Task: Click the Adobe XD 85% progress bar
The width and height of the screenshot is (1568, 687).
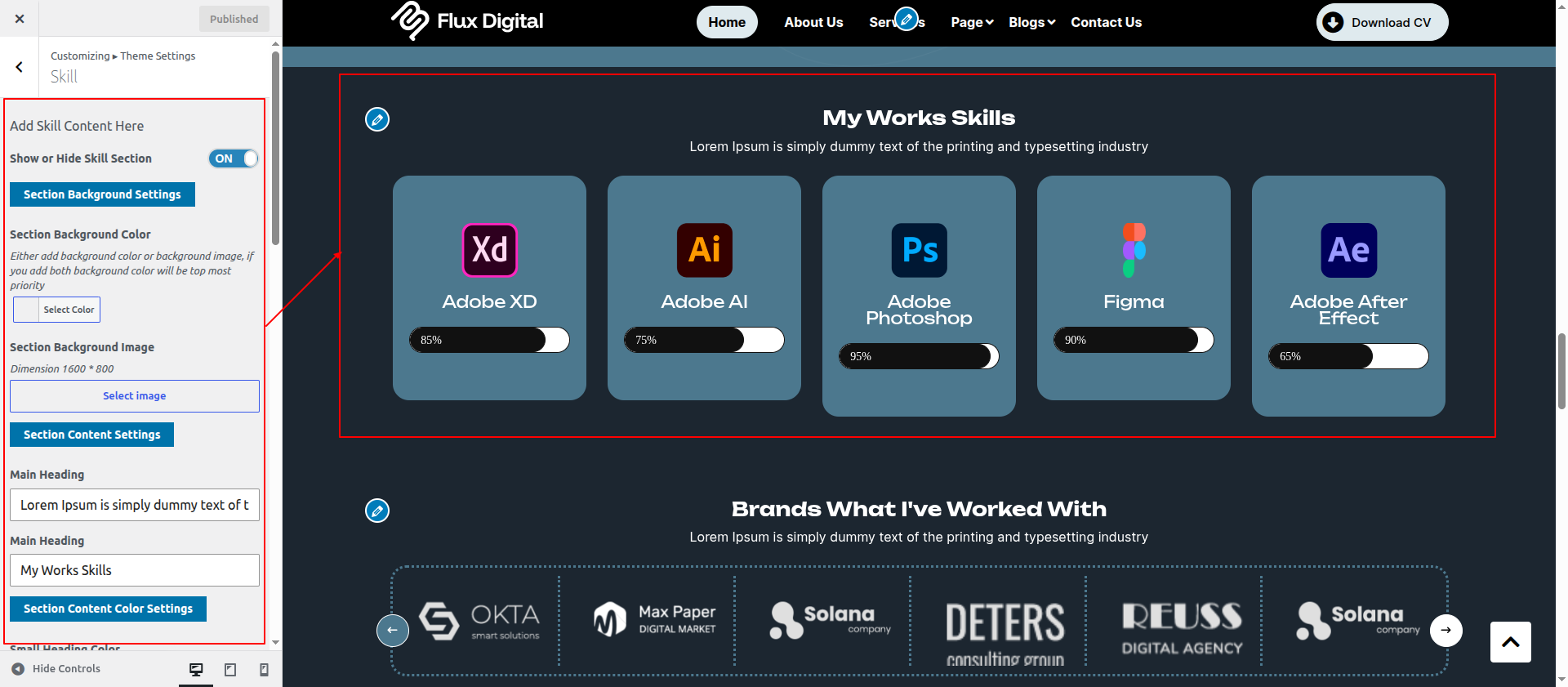Action: click(489, 340)
